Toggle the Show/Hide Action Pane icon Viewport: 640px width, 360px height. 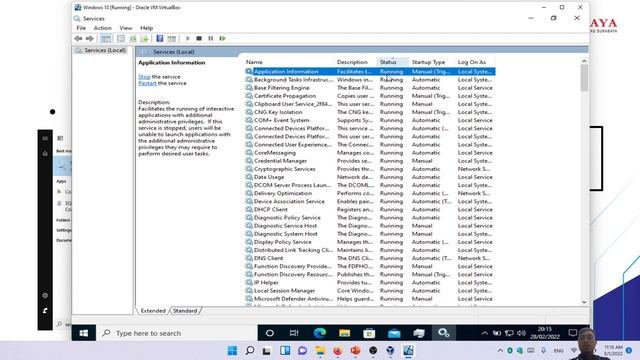point(171,38)
